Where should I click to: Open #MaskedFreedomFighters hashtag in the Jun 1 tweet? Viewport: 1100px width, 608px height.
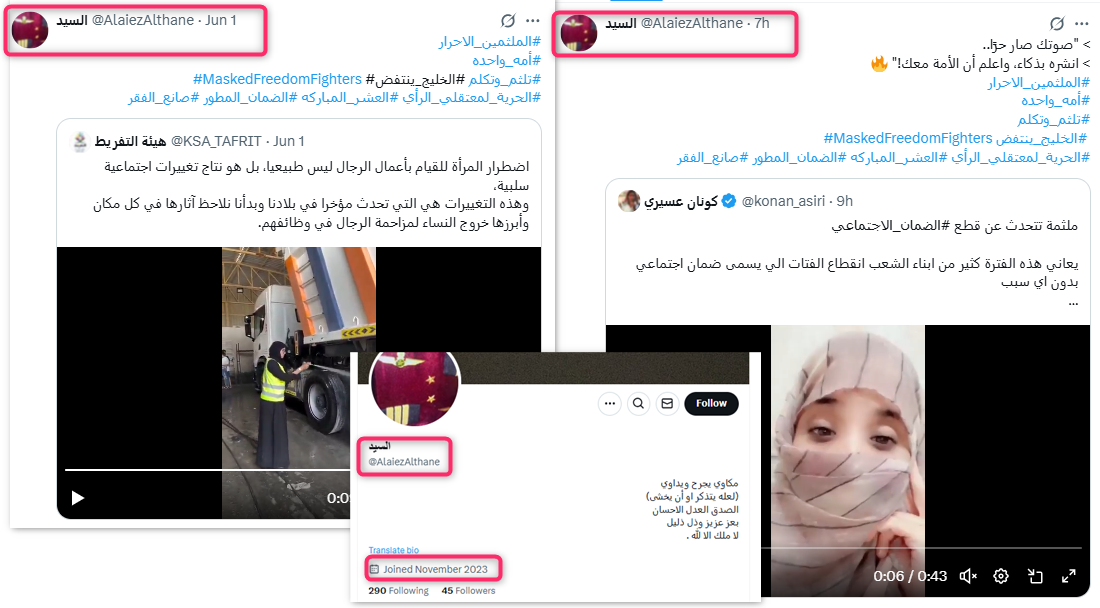tap(277, 79)
